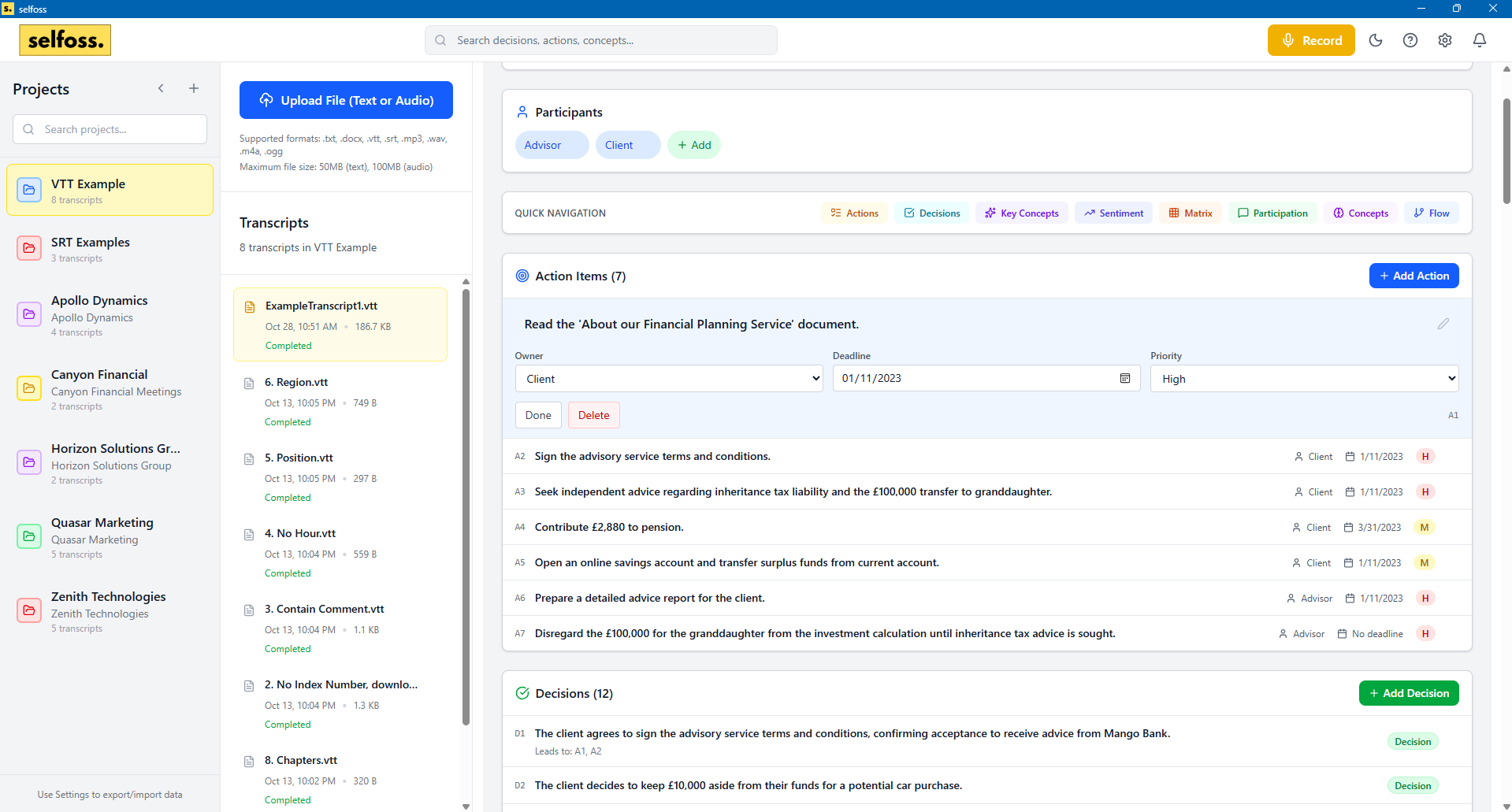Open Zenith Technologies project
The width and height of the screenshot is (1512, 812).
[x=110, y=610]
